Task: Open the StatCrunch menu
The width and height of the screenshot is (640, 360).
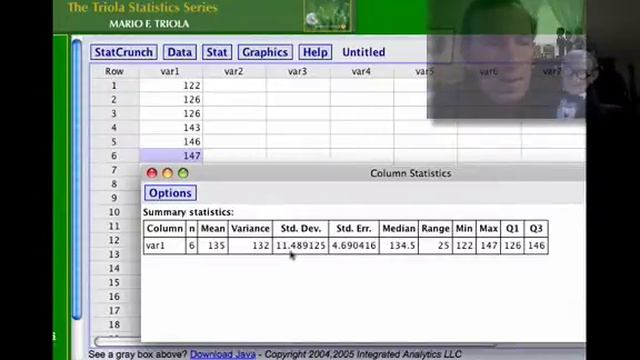Action: click(124, 52)
